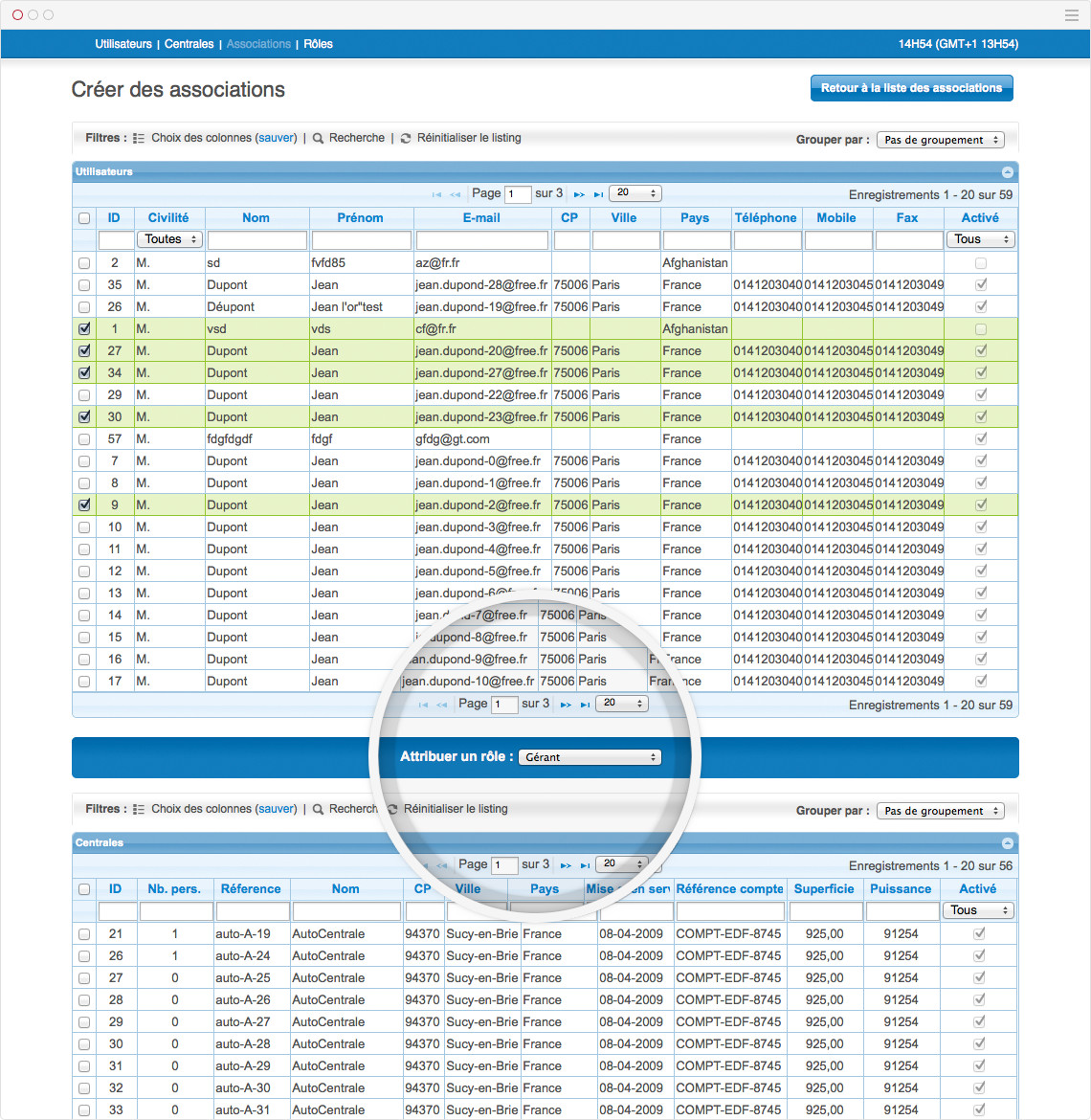
Task: Open the Associations menu in top navigation
Action: [258, 44]
